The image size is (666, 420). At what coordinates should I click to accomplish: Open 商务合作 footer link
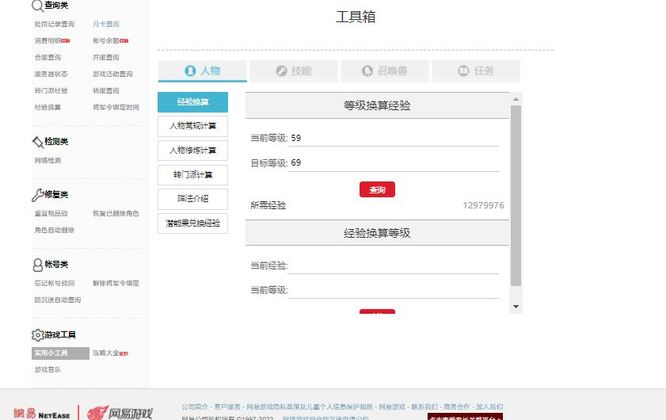[x=457, y=407]
